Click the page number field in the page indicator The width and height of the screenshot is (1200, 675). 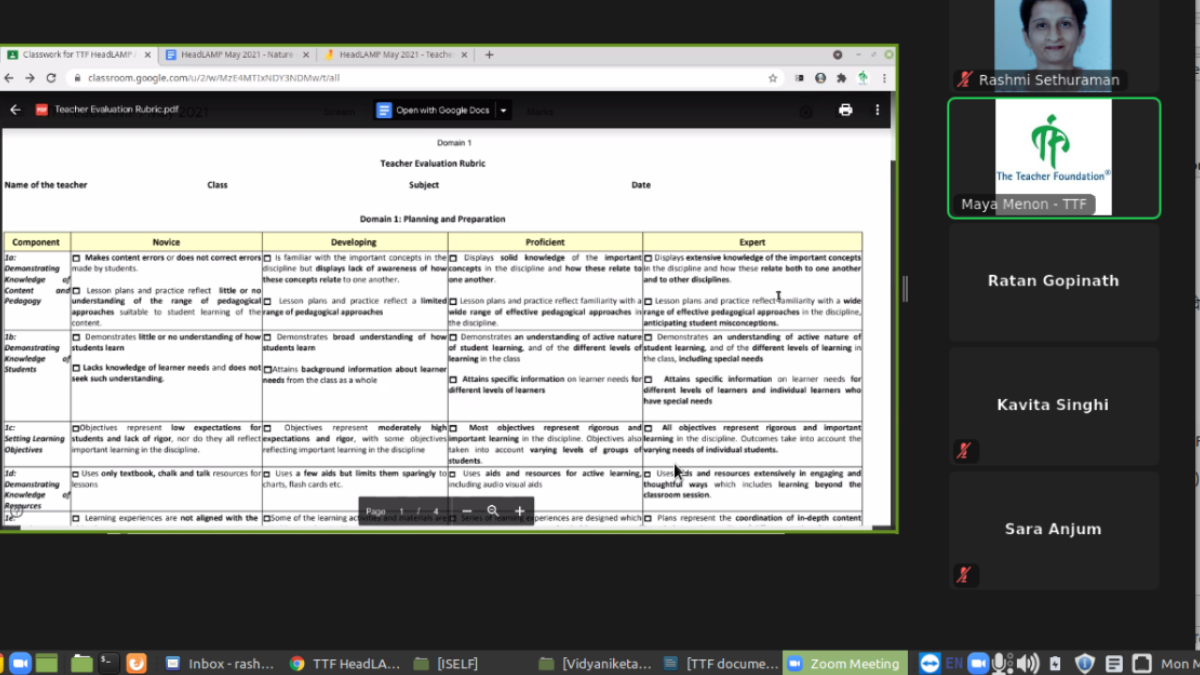click(402, 511)
